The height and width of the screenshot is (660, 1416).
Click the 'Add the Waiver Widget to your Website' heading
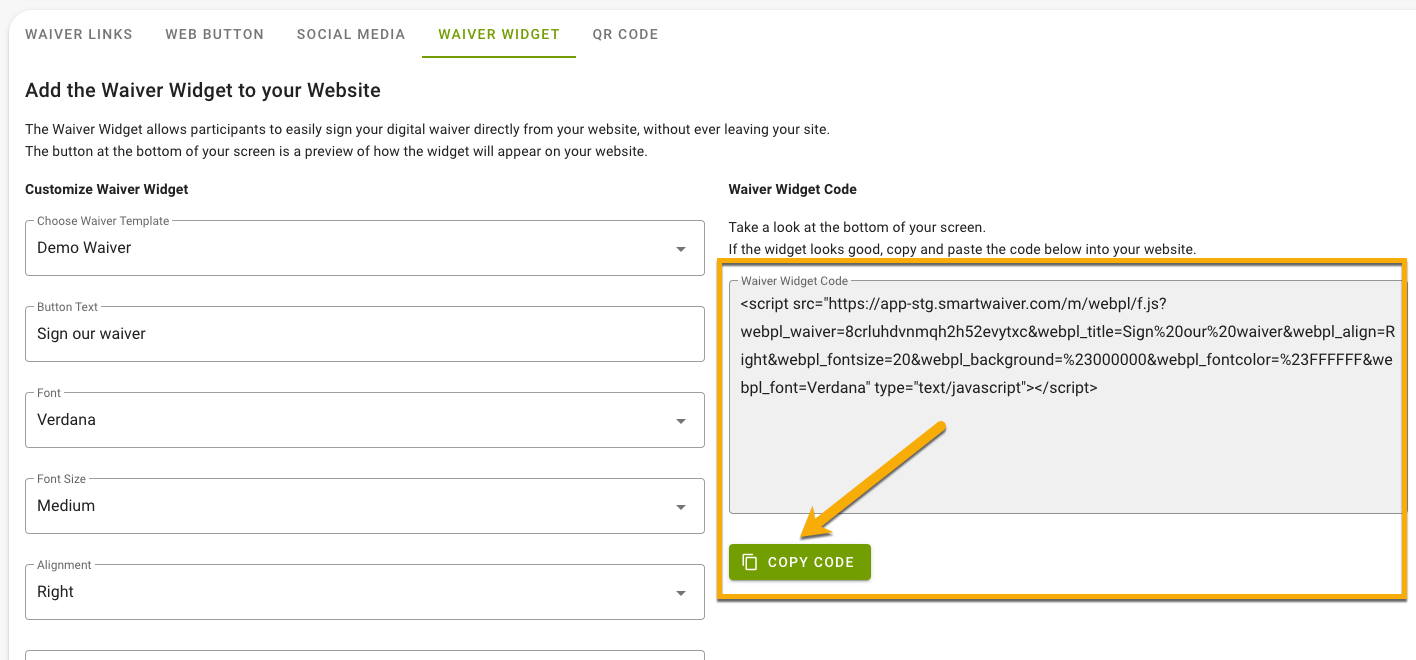point(203,90)
